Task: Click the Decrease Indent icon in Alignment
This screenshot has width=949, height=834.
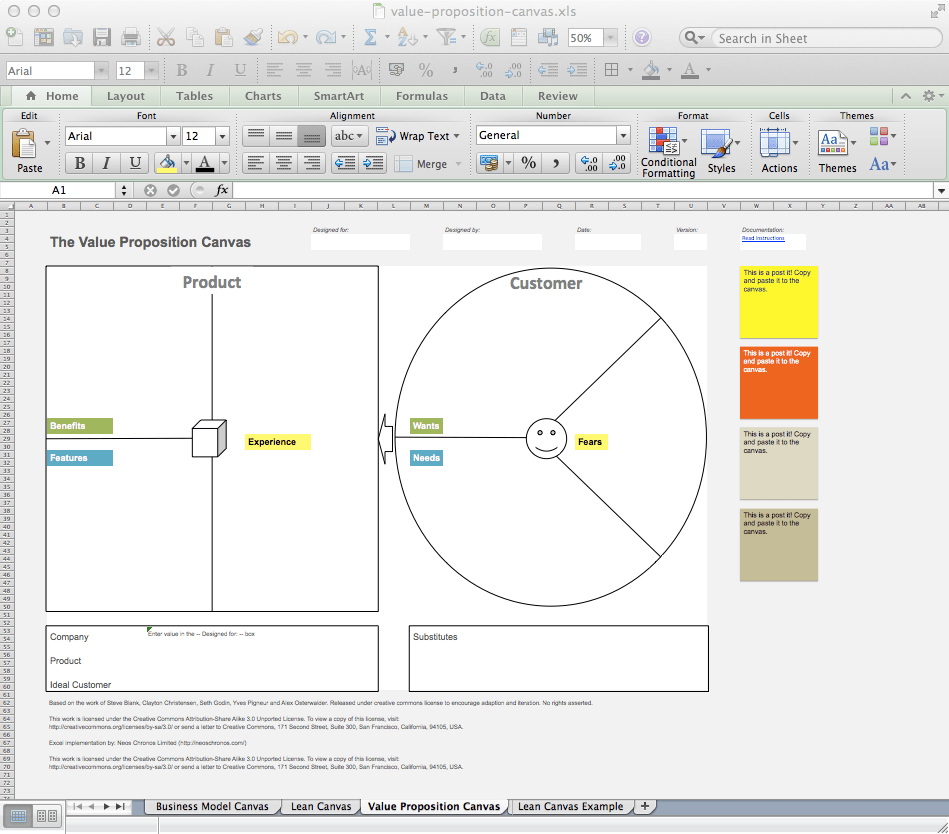Action: pos(345,163)
